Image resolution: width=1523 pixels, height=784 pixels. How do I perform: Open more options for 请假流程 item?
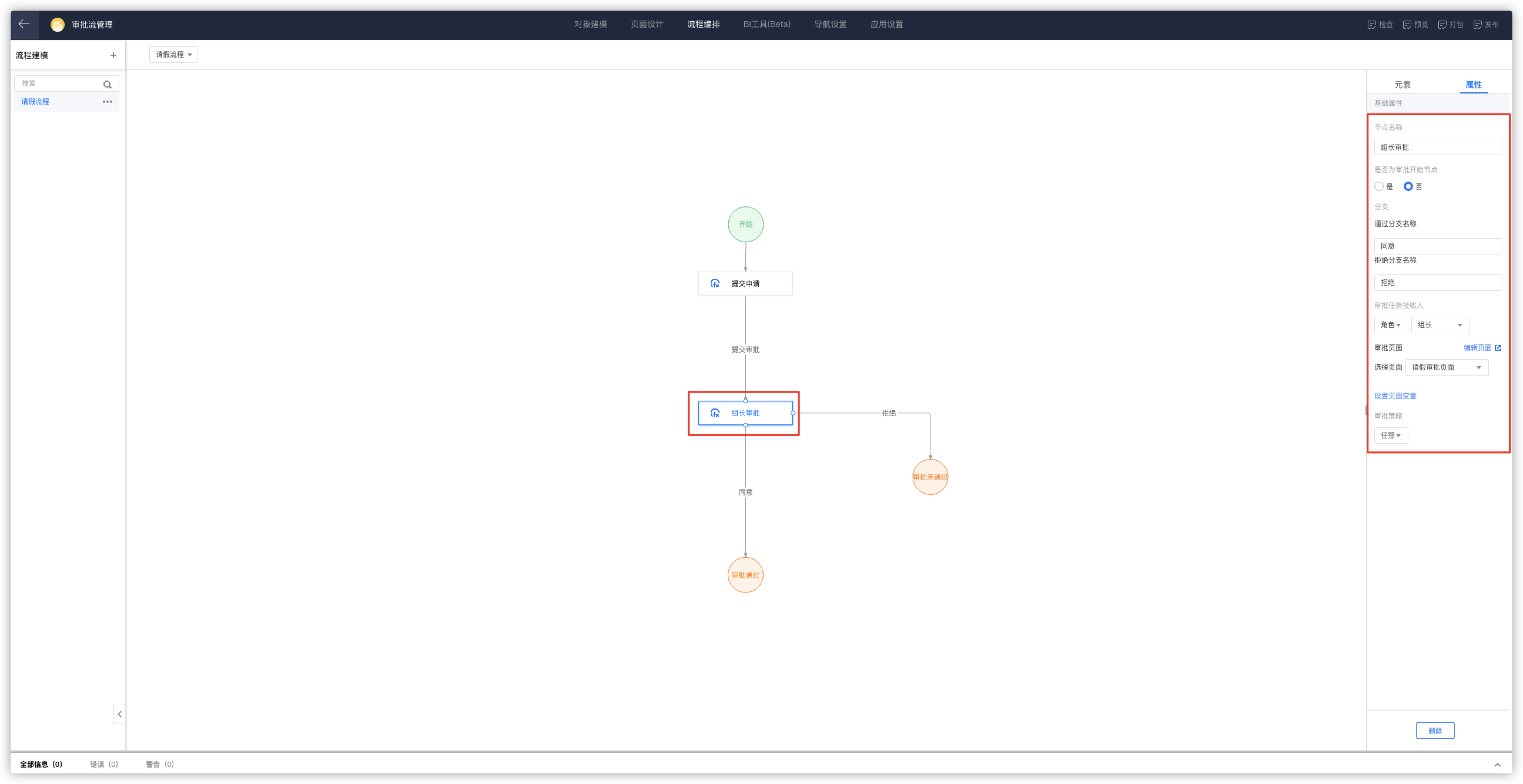[107, 102]
